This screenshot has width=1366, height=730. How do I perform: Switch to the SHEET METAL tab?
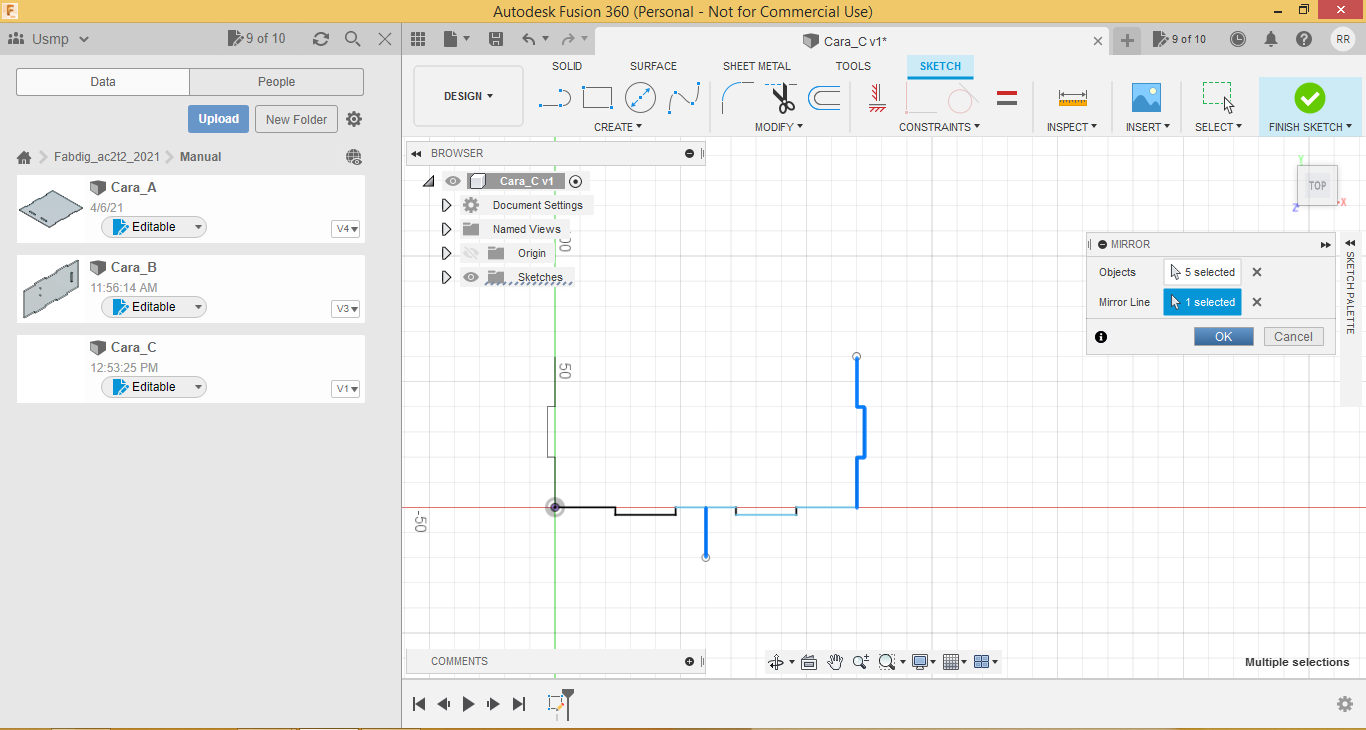click(x=757, y=66)
